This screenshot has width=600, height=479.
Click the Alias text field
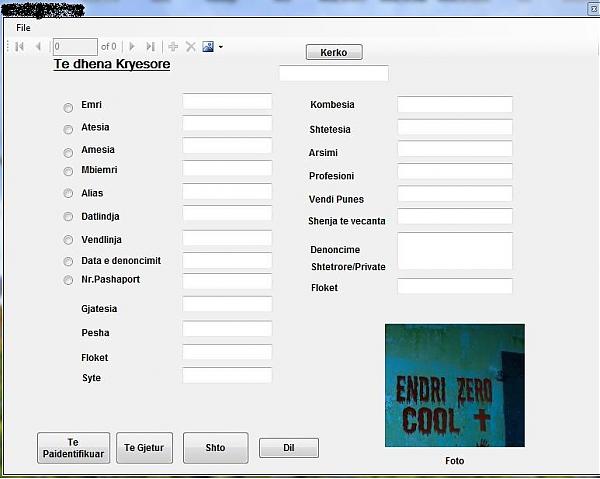point(227,191)
